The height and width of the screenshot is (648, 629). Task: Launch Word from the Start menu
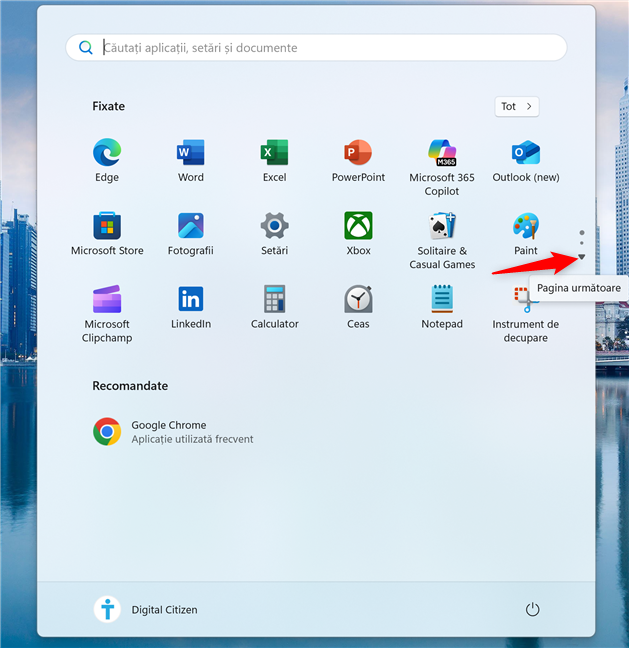(191, 160)
